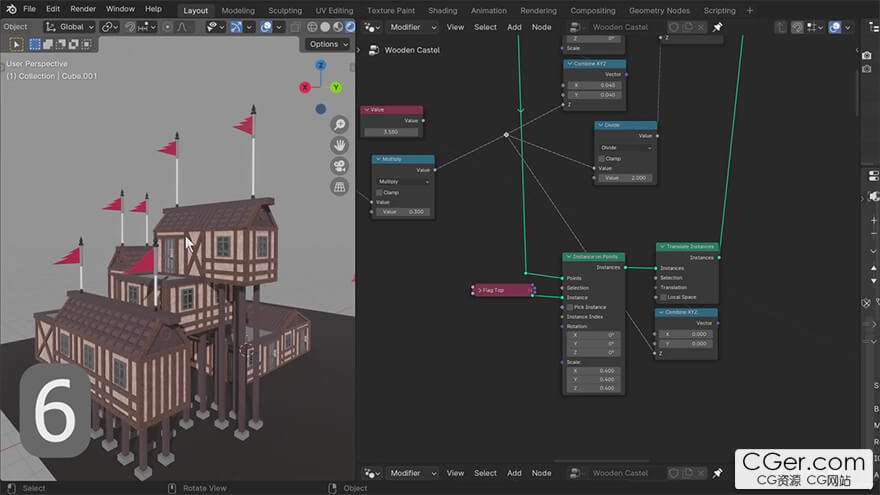Image resolution: width=880 pixels, height=495 pixels.
Task: Collapse the Value node header
Action: coord(367,110)
